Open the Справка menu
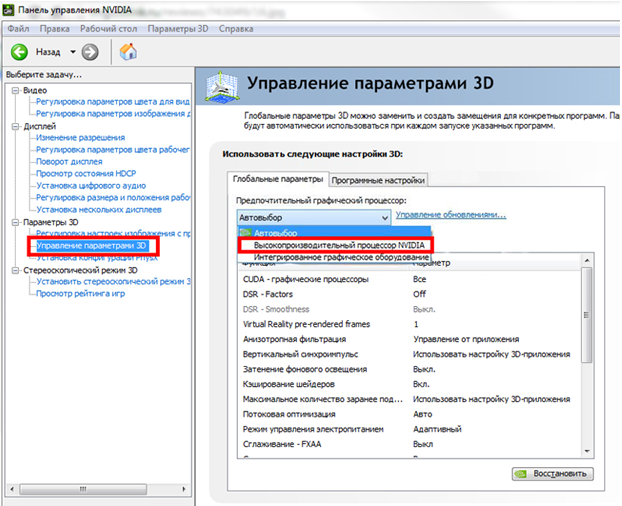Viewport: 622px width, 506px height. coord(236,29)
